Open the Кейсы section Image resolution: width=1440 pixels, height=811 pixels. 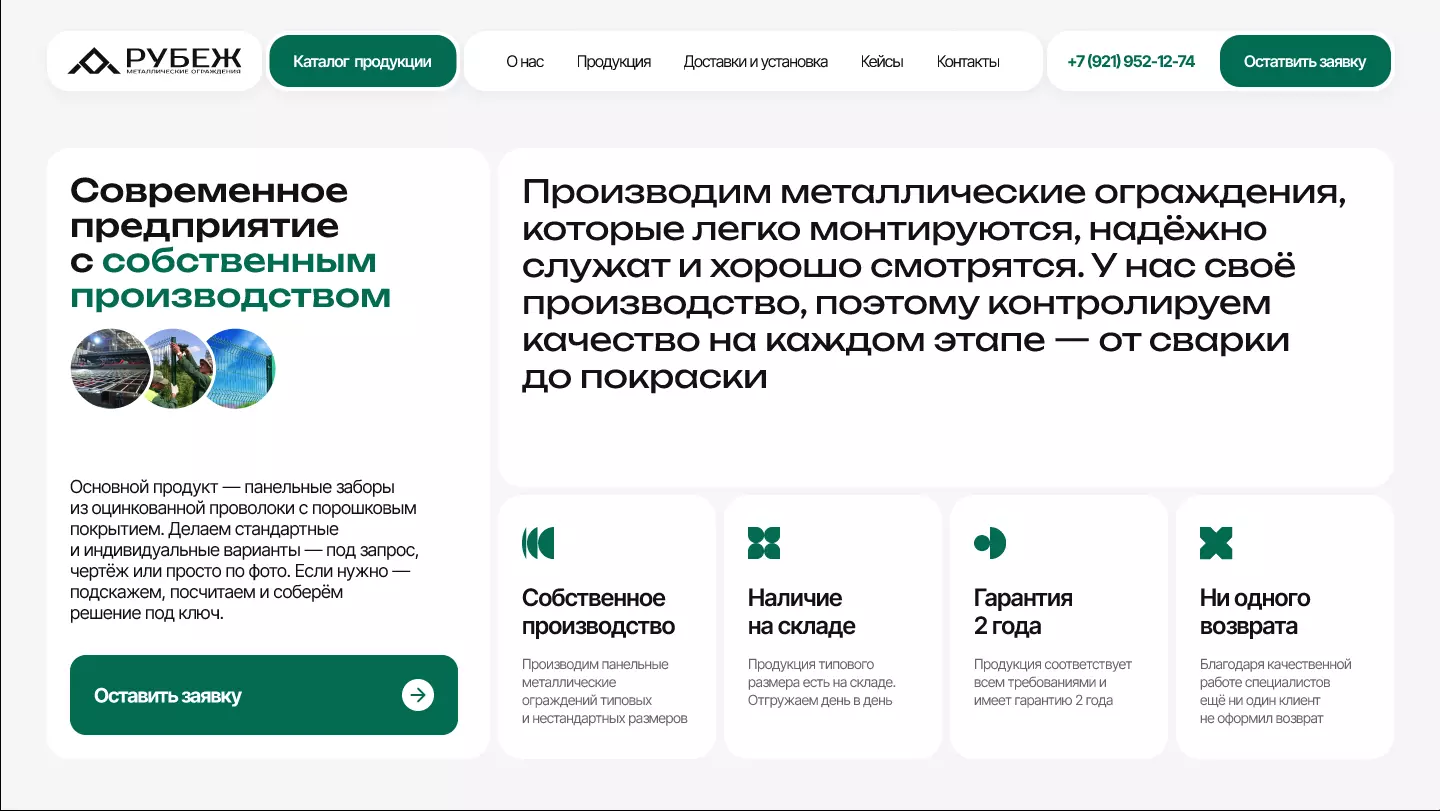tap(882, 61)
